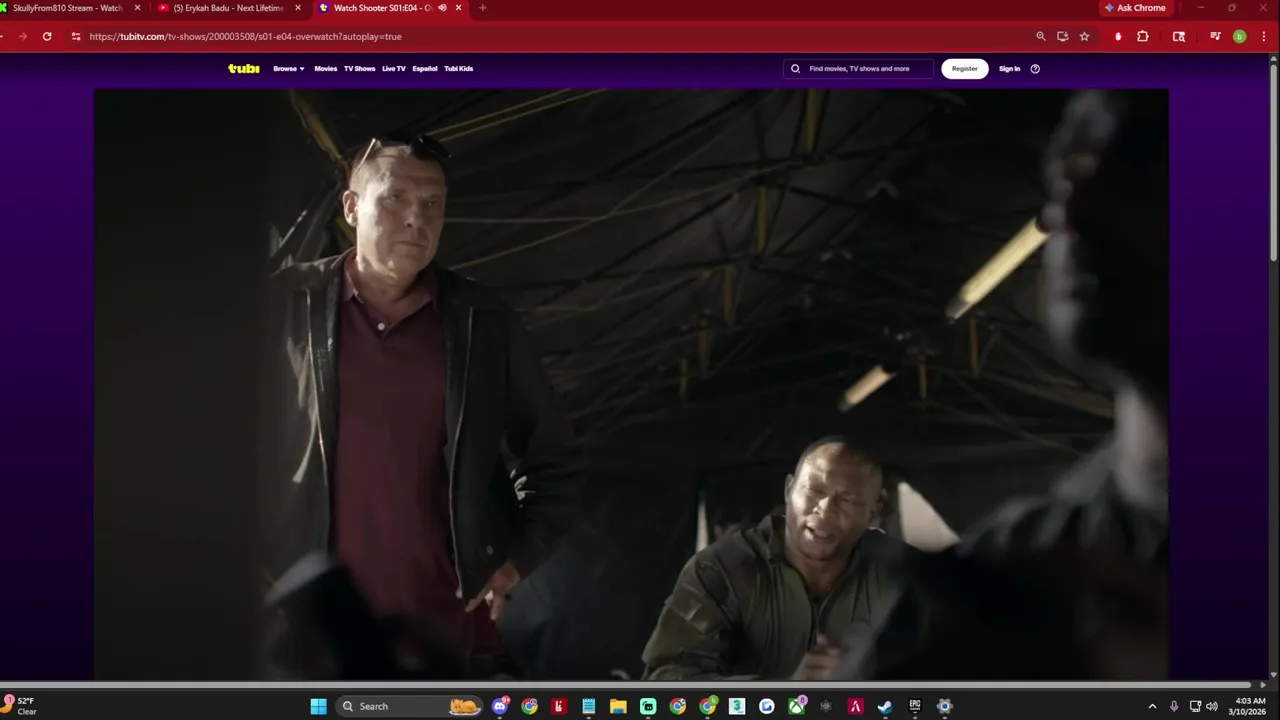This screenshot has height=720, width=1280.
Task: Click the Windows taskbar Search box
Action: (x=410, y=706)
